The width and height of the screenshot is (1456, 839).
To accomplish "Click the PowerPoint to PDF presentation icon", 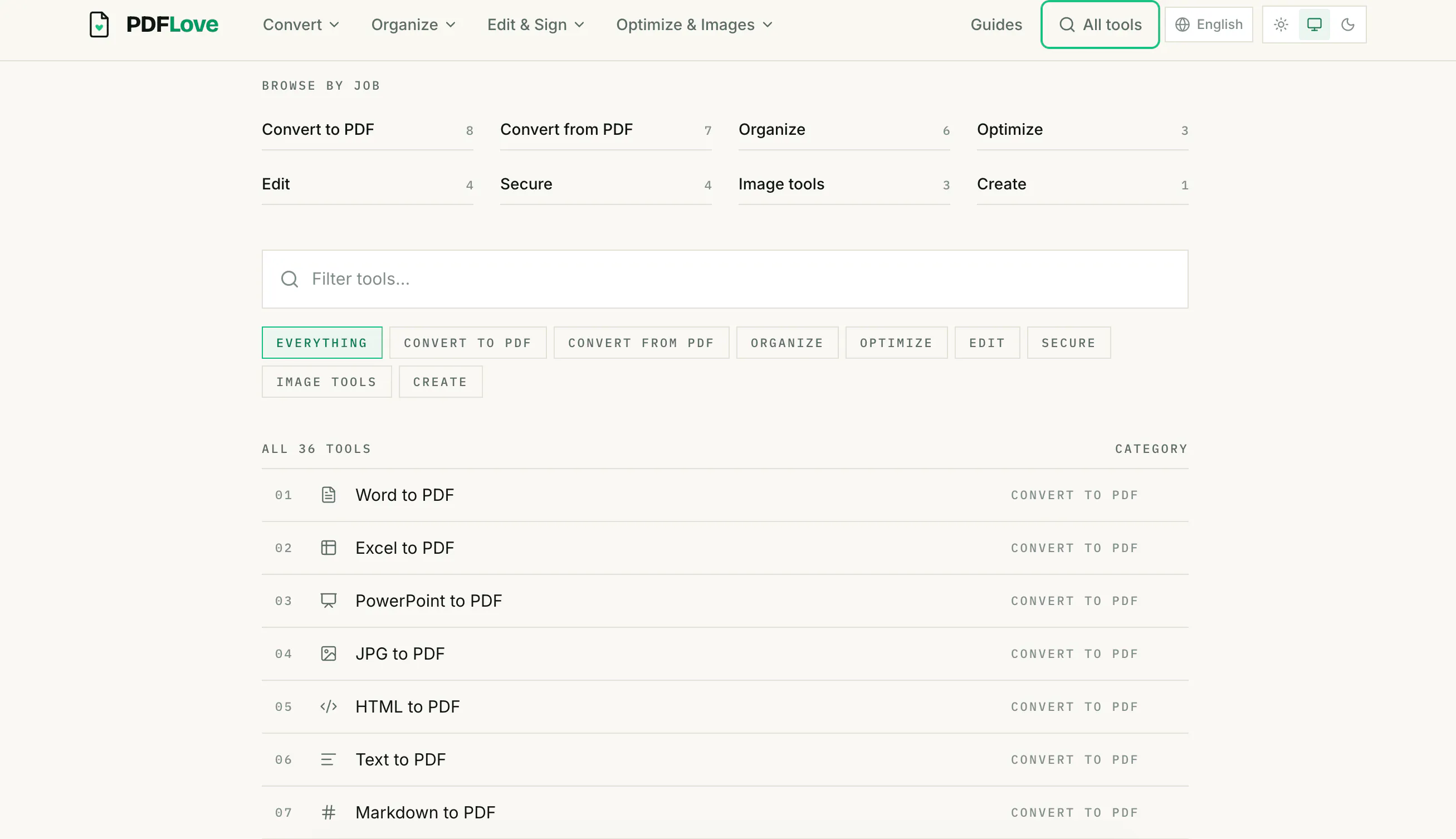I will click(328, 601).
